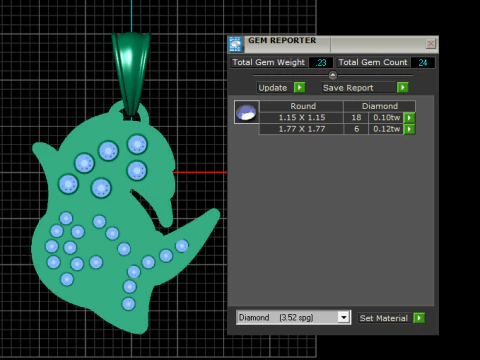This screenshot has height=360, width=480.
Task: Click the quantity 6 cell
Action: (x=356, y=129)
